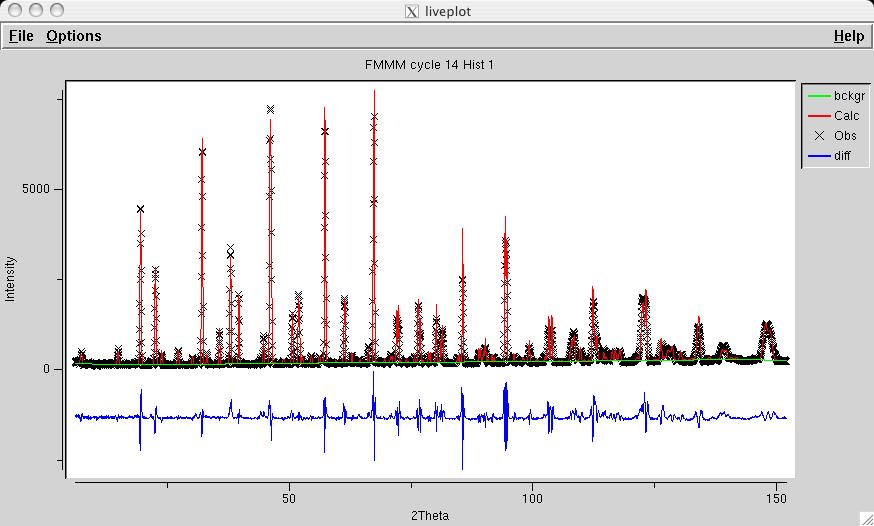The image size is (874, 526).
Task: Close the liveplot window
Action: 15,11
